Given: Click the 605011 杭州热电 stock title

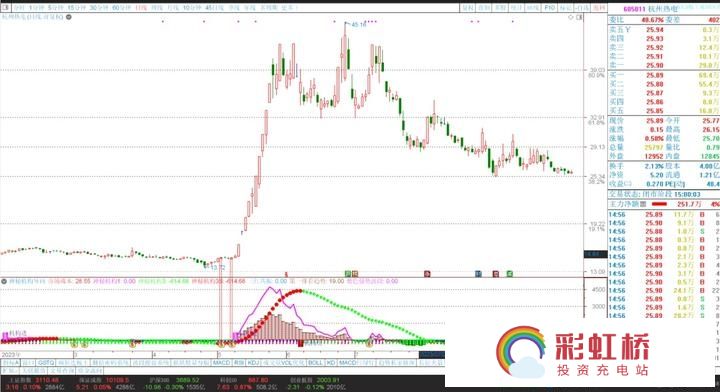Looking at the screenshot, I should click(650, 9).
